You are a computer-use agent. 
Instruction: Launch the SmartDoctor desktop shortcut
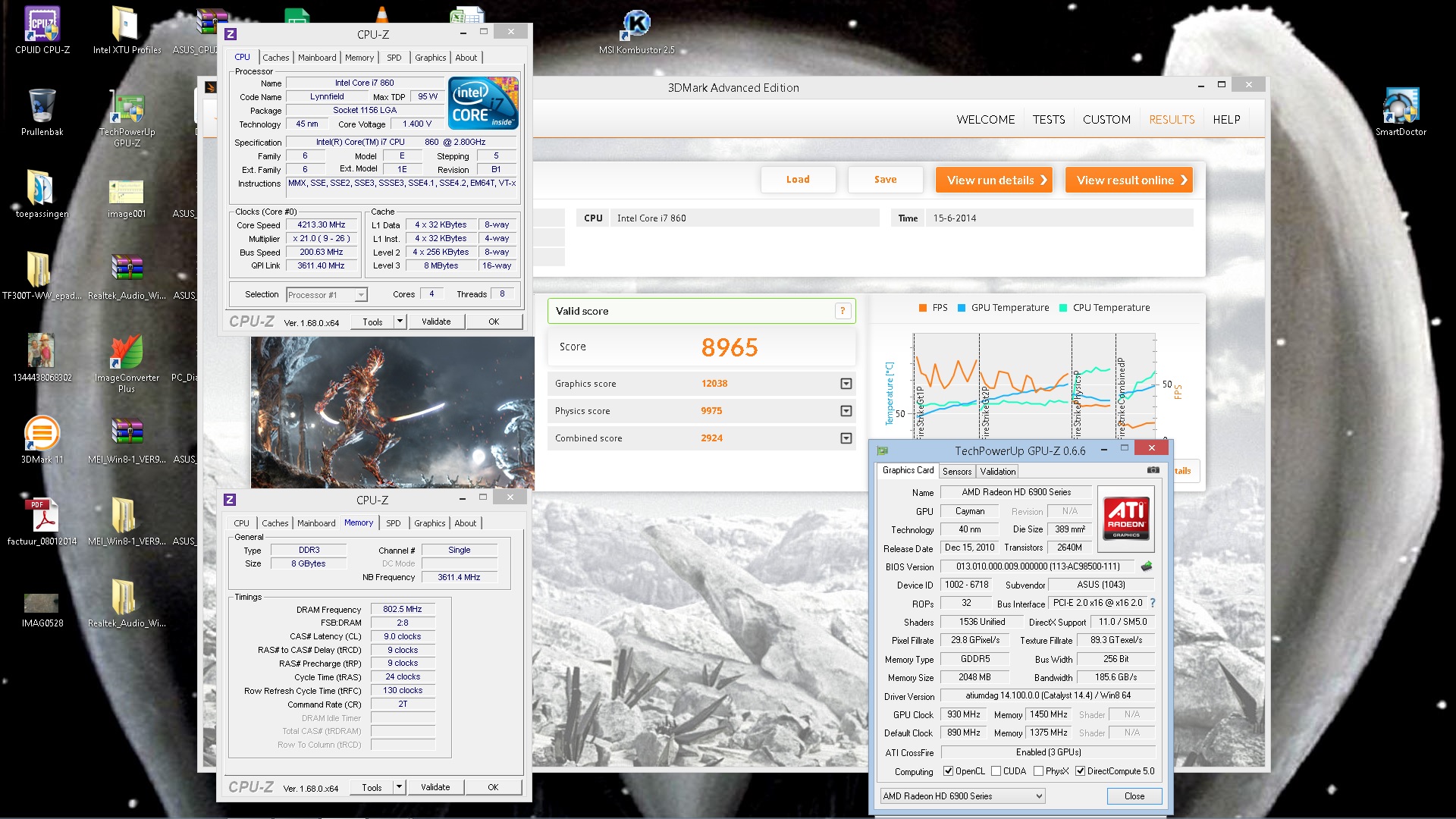[x=1401, y=112]
